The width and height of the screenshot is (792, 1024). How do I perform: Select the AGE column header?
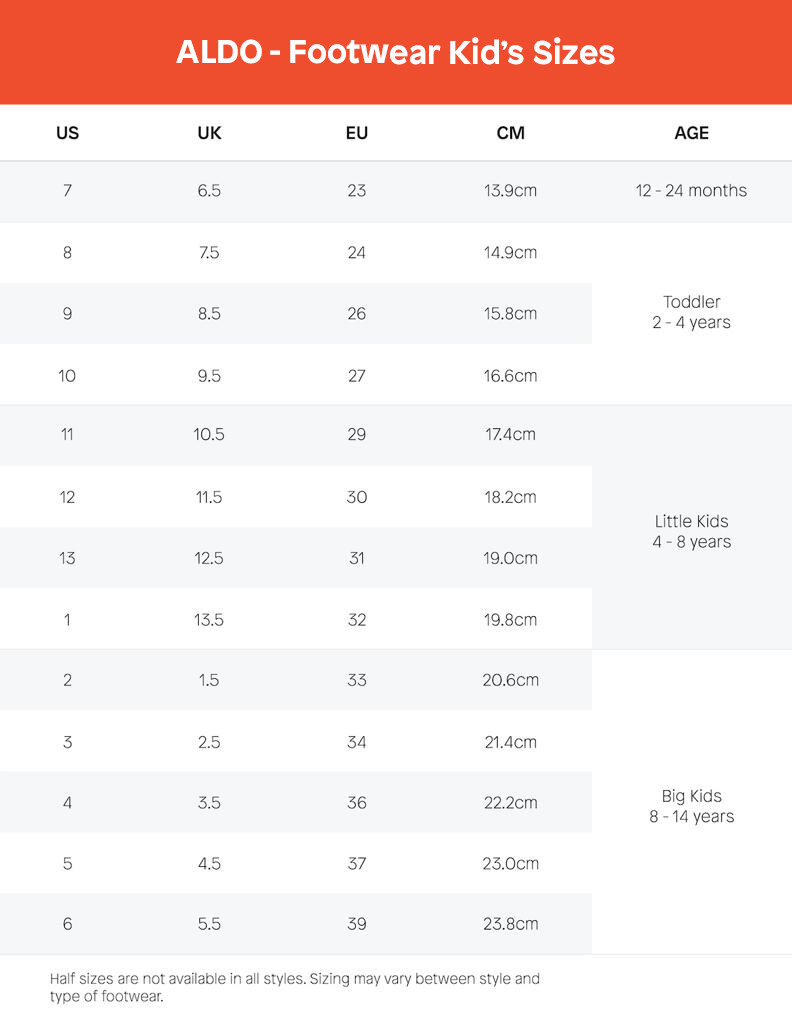(x=691, y=133)
